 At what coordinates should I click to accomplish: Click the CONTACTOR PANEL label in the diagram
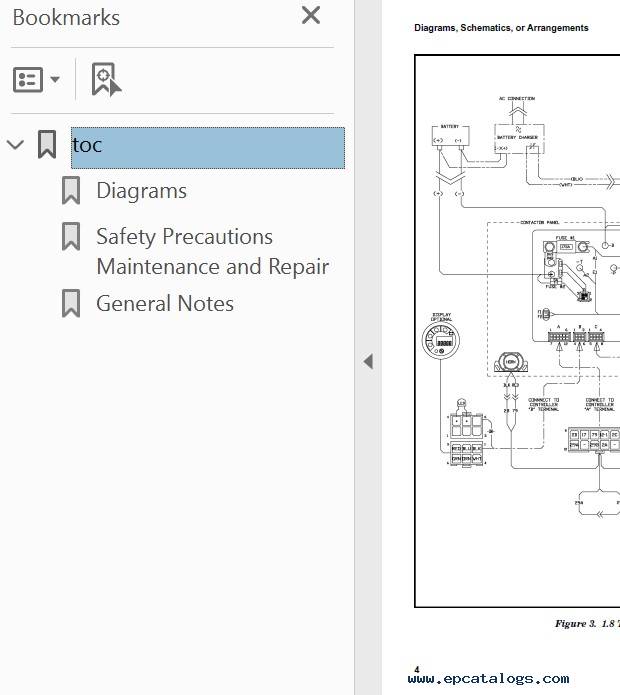coord(539,222)
